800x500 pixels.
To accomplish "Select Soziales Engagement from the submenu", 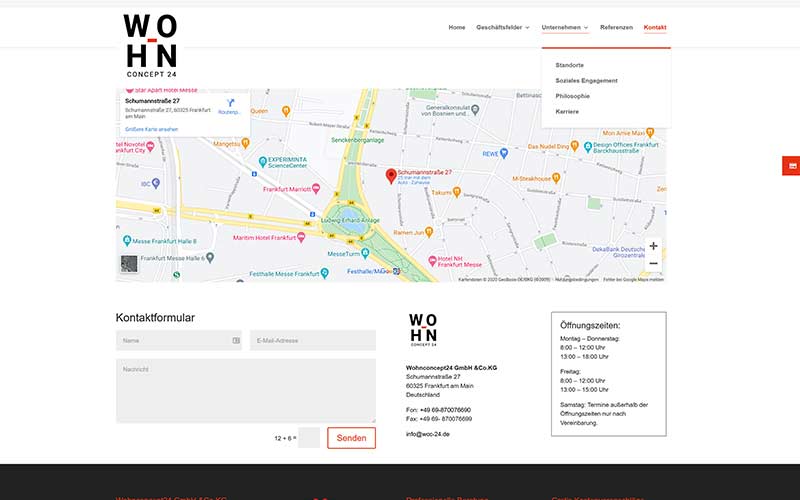I will [586, 81].
